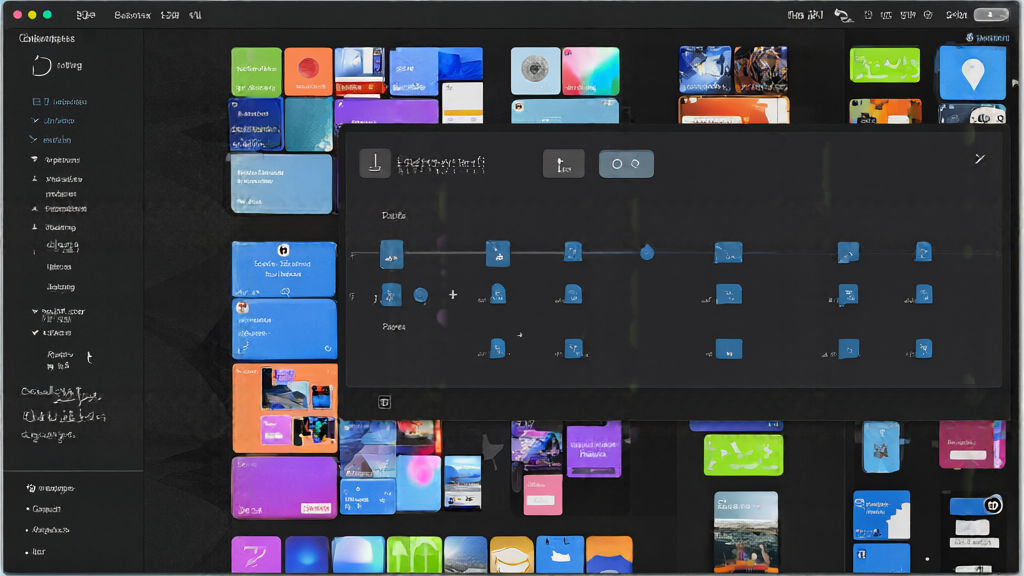
Task: Select the rightmost blue file icon on the dialog track
Action: point(923,251)
